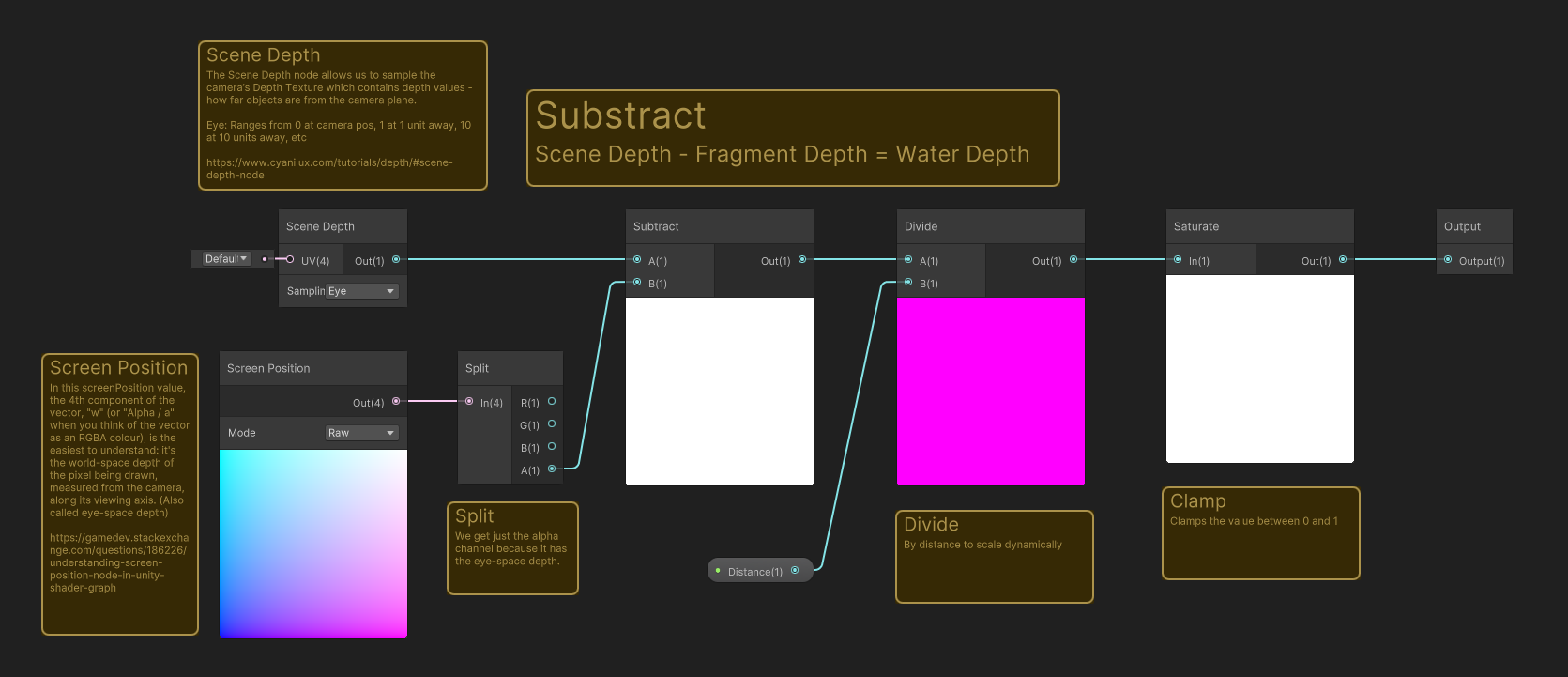1568x677 pixels.
Task: Click the Split R(1) output port
Action: 552,401
